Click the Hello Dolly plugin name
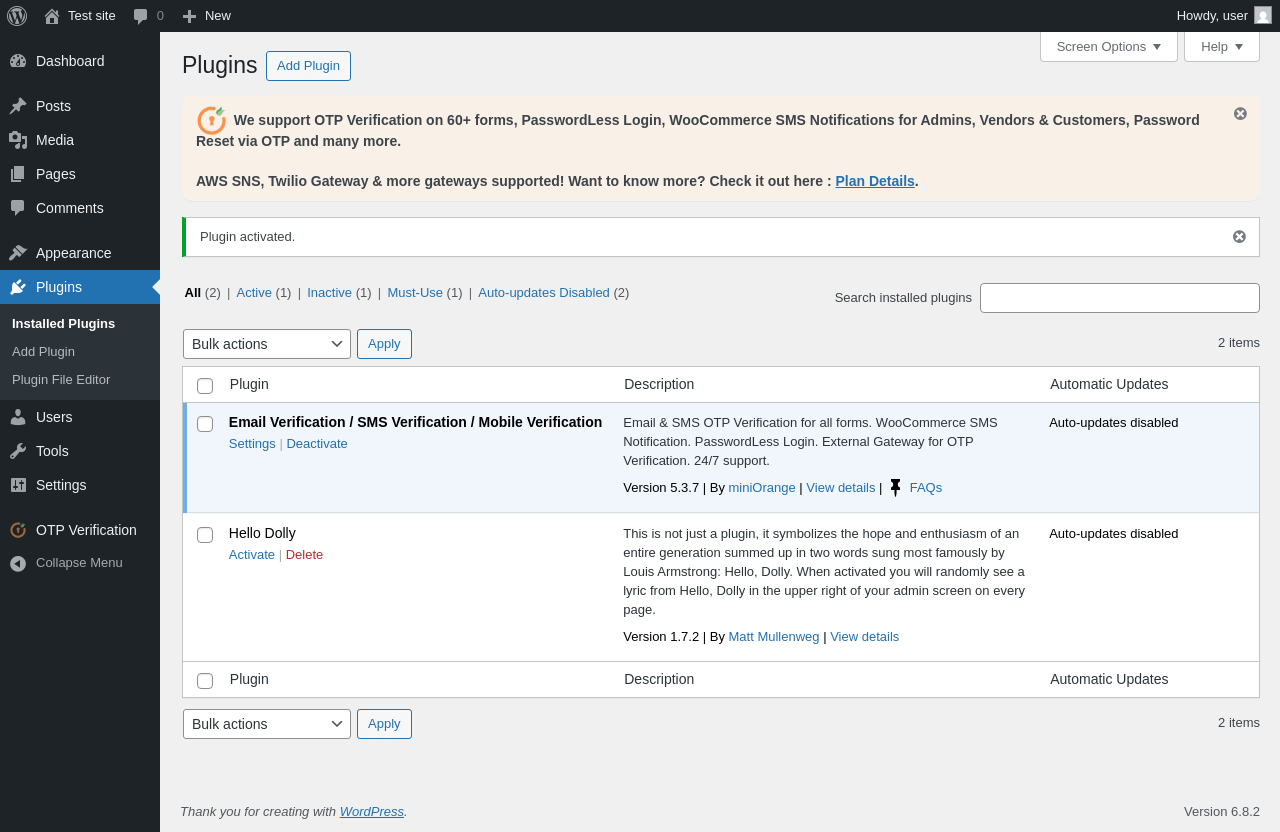 [x=262, y=534]
